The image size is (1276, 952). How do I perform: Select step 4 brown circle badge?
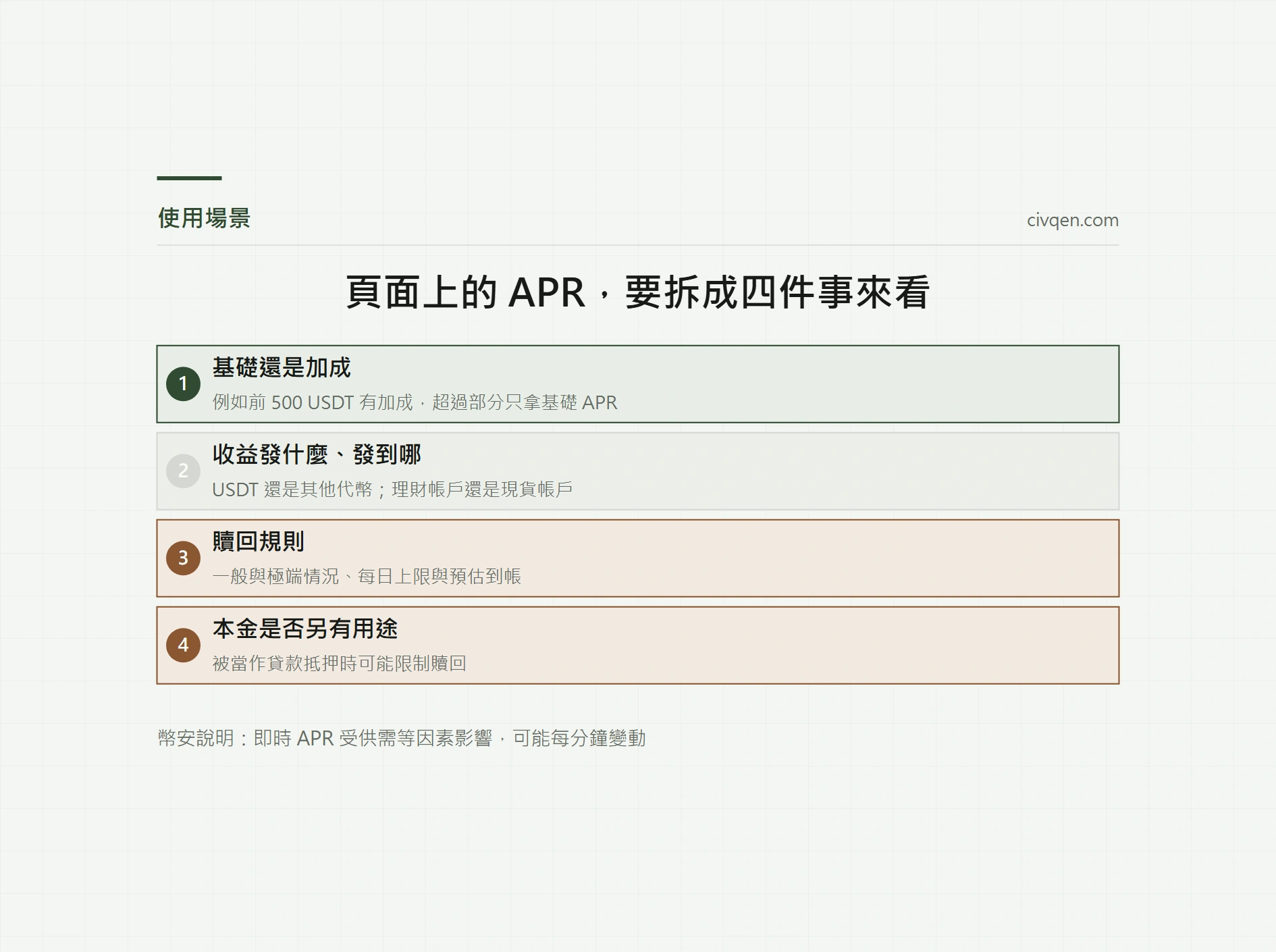pos(183,645)
